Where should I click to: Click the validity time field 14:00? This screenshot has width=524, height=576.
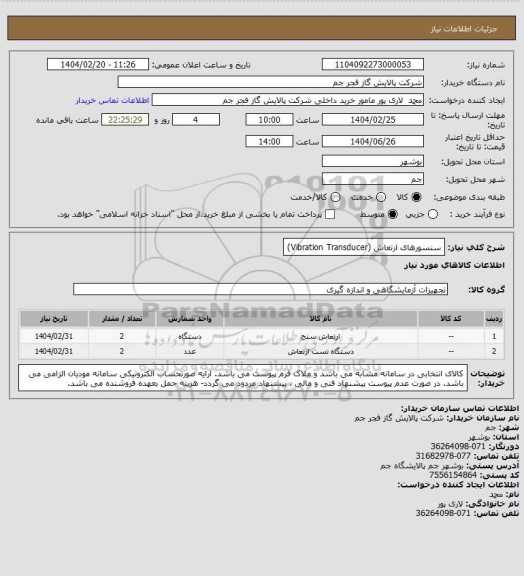tap(269, 141)
